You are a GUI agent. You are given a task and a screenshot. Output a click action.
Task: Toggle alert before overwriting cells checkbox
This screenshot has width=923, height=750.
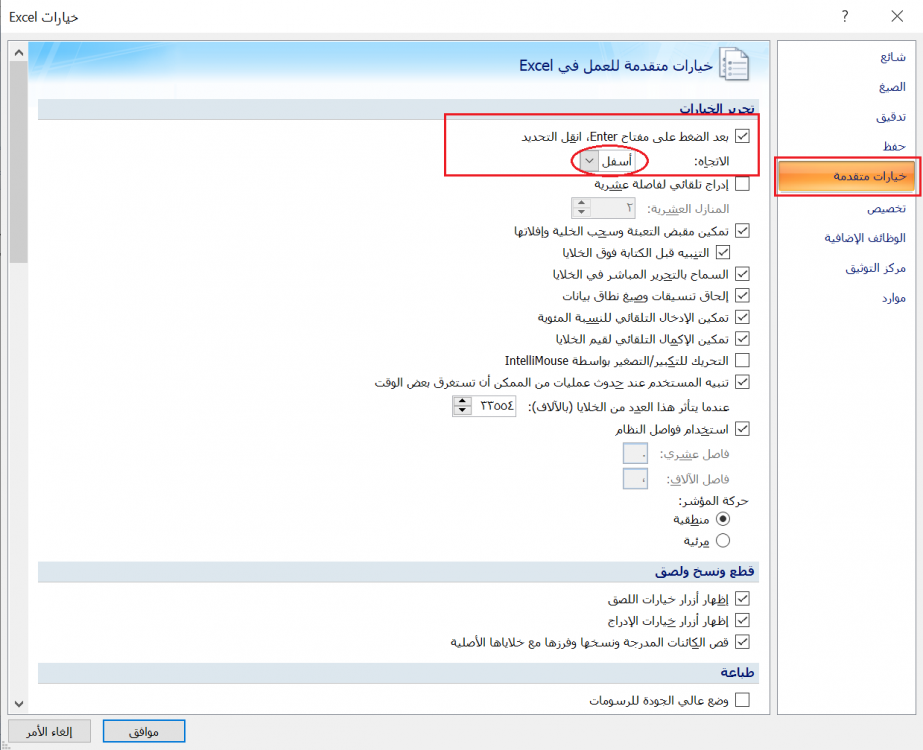723,253
